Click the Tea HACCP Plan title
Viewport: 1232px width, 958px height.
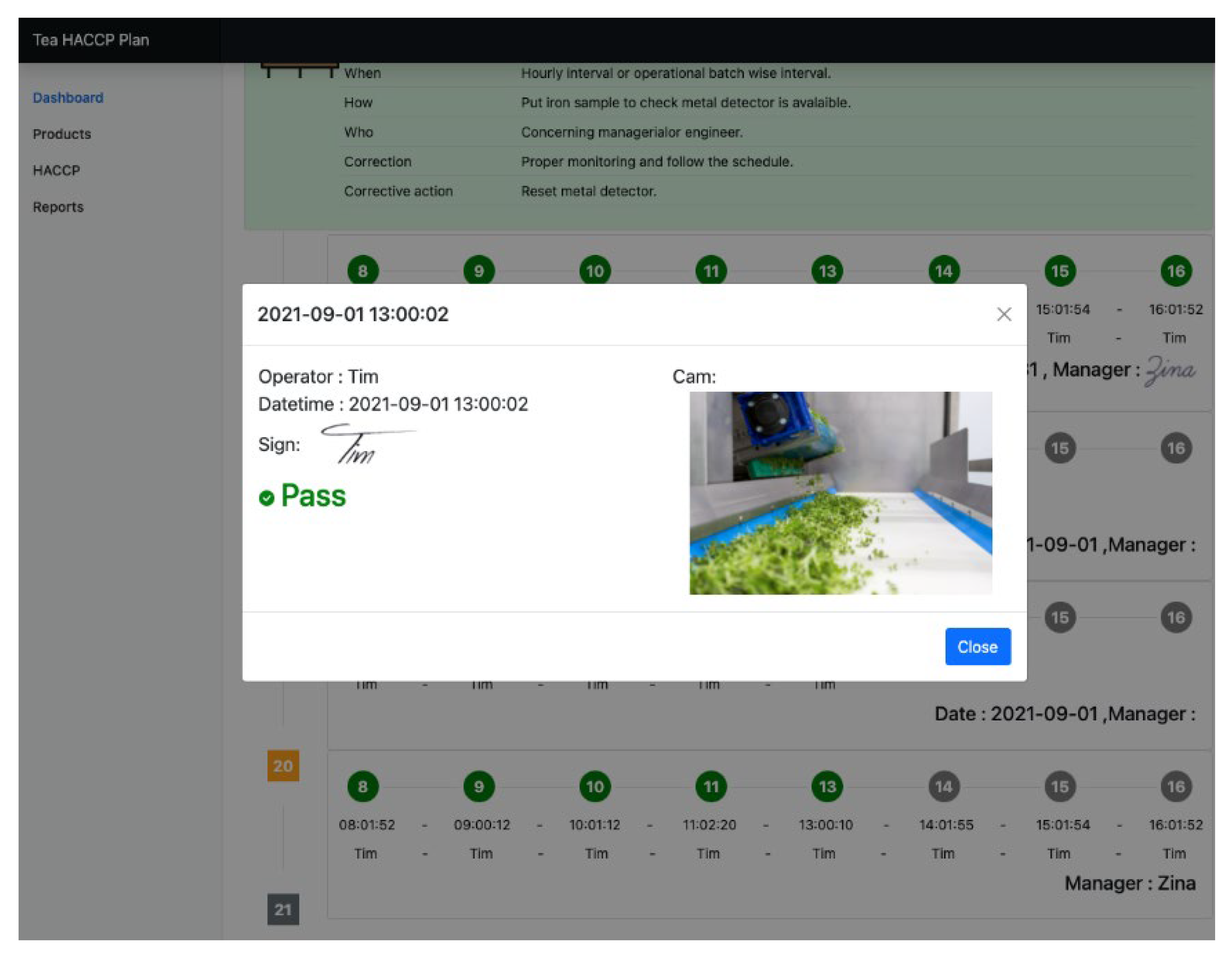click(x=90, y=40)
